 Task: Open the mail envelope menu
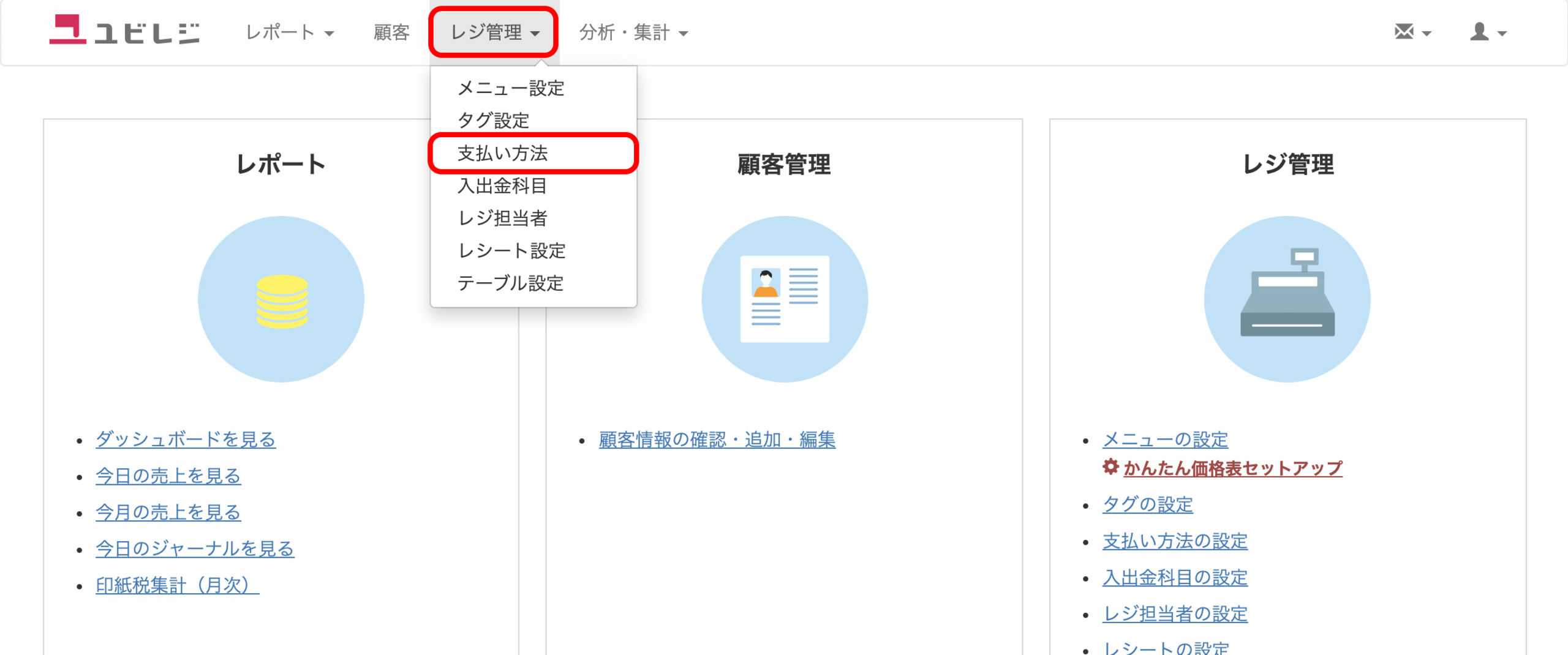pos(1412,32)
